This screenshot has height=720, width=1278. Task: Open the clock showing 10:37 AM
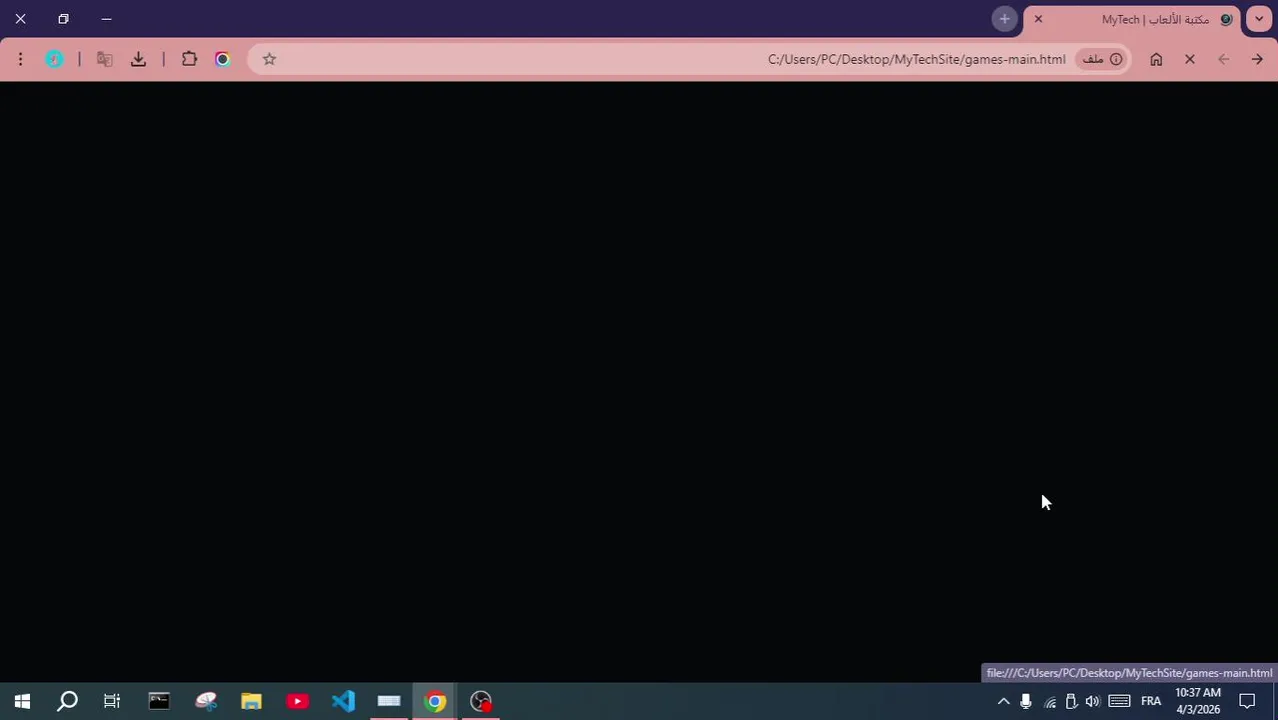[1197, 701]
